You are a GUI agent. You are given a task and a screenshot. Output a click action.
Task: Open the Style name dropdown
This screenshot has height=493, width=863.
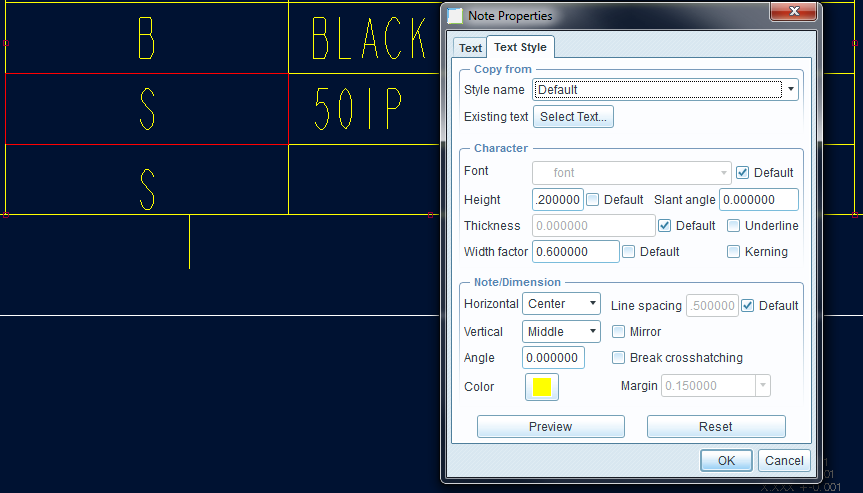[x=665, y=90]
